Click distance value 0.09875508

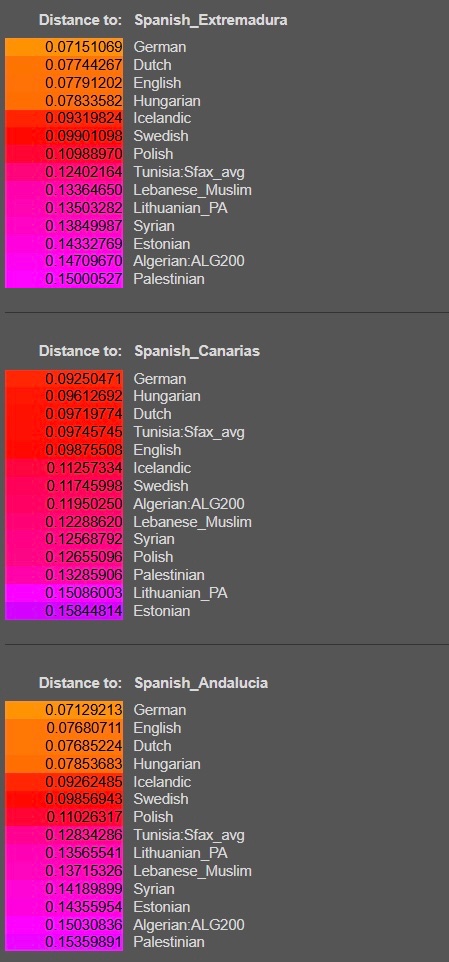pos(84,450)
